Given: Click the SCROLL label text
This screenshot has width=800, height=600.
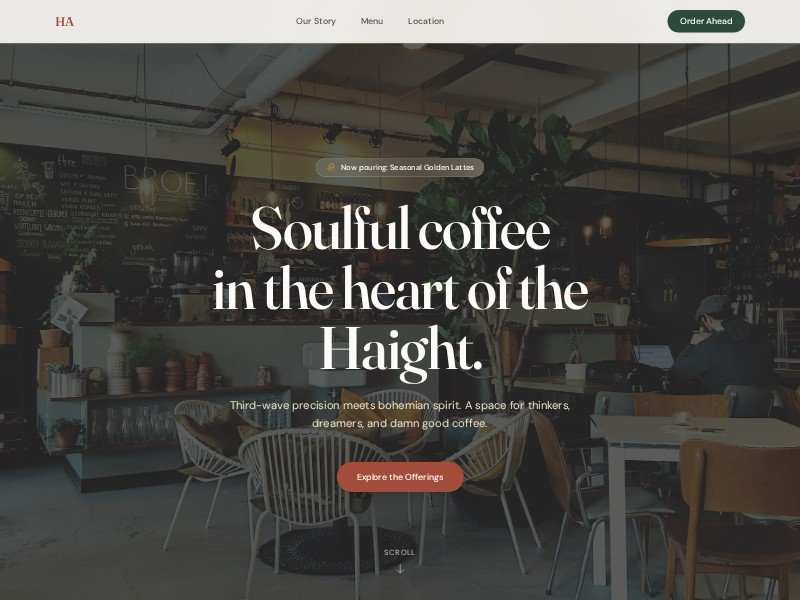Looking at the screenshot, I should 399,552.
